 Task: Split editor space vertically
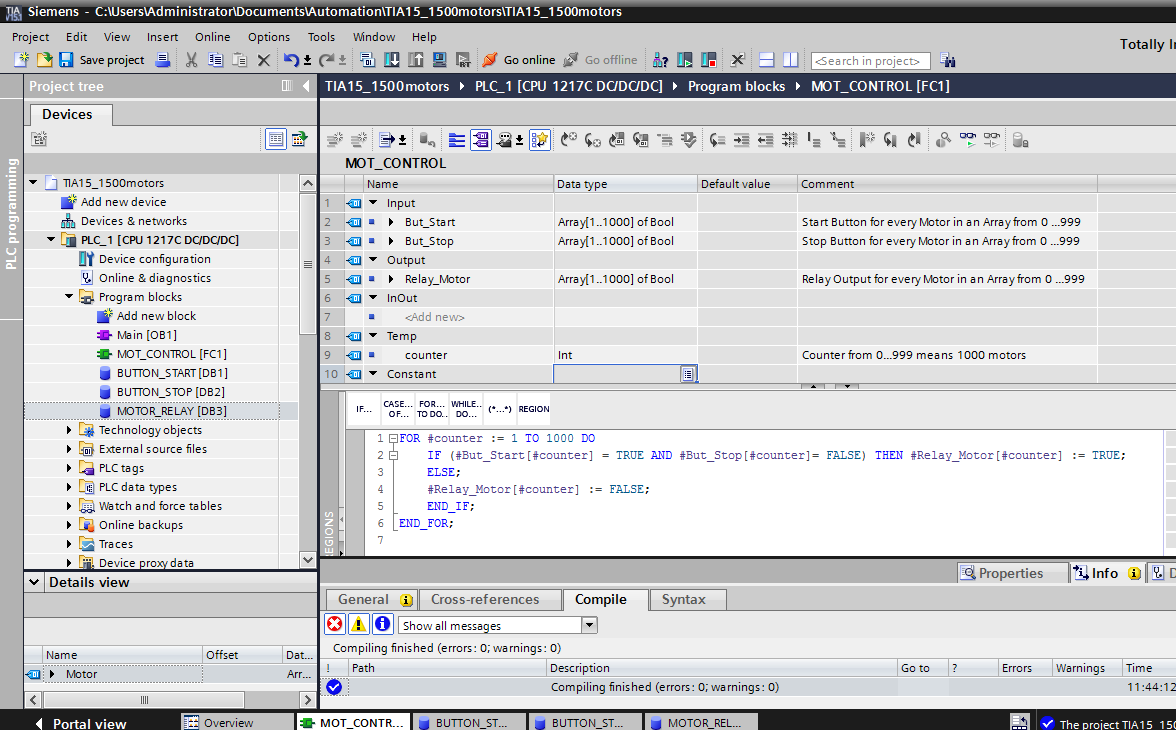(790, 60)
